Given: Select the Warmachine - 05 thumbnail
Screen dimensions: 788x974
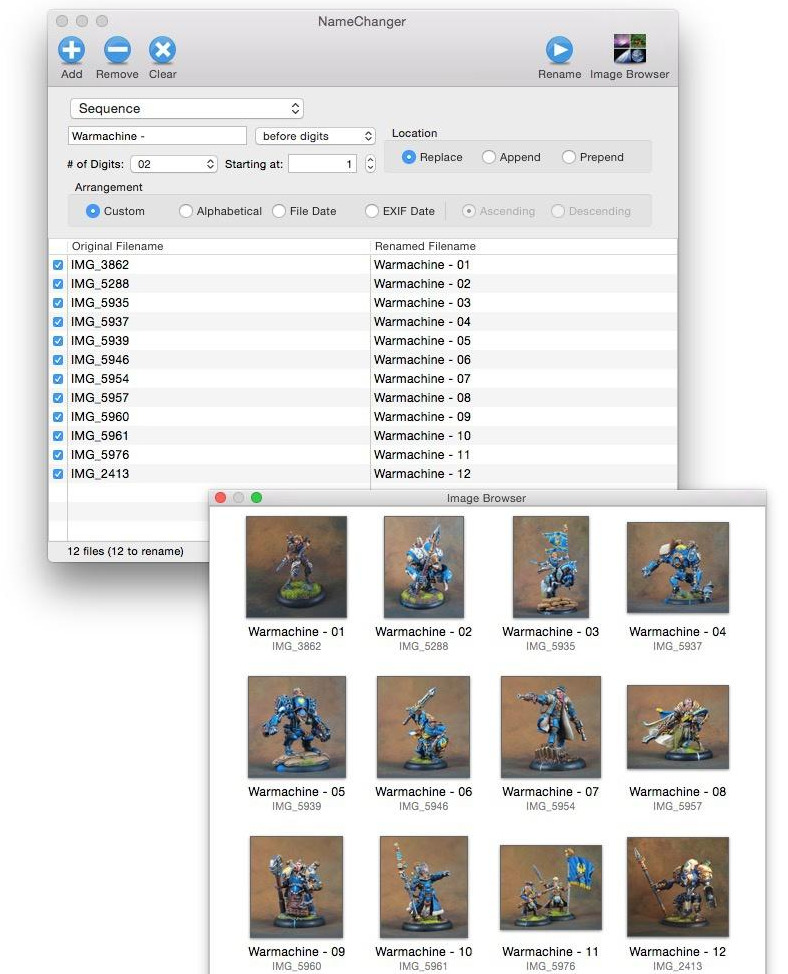Looking at the screenshot, I should click(297, 727).
